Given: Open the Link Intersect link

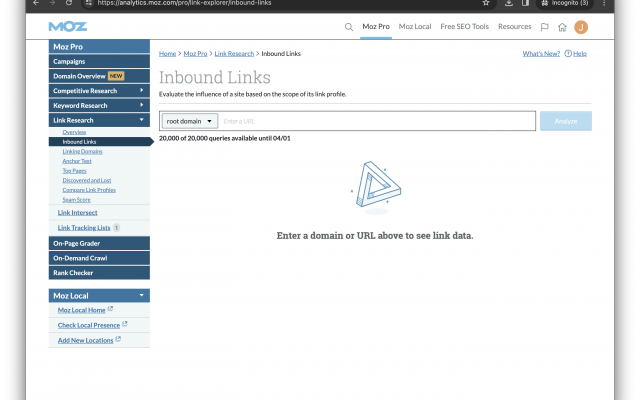Looking at the screenshot, I should (x=78, y=213).
